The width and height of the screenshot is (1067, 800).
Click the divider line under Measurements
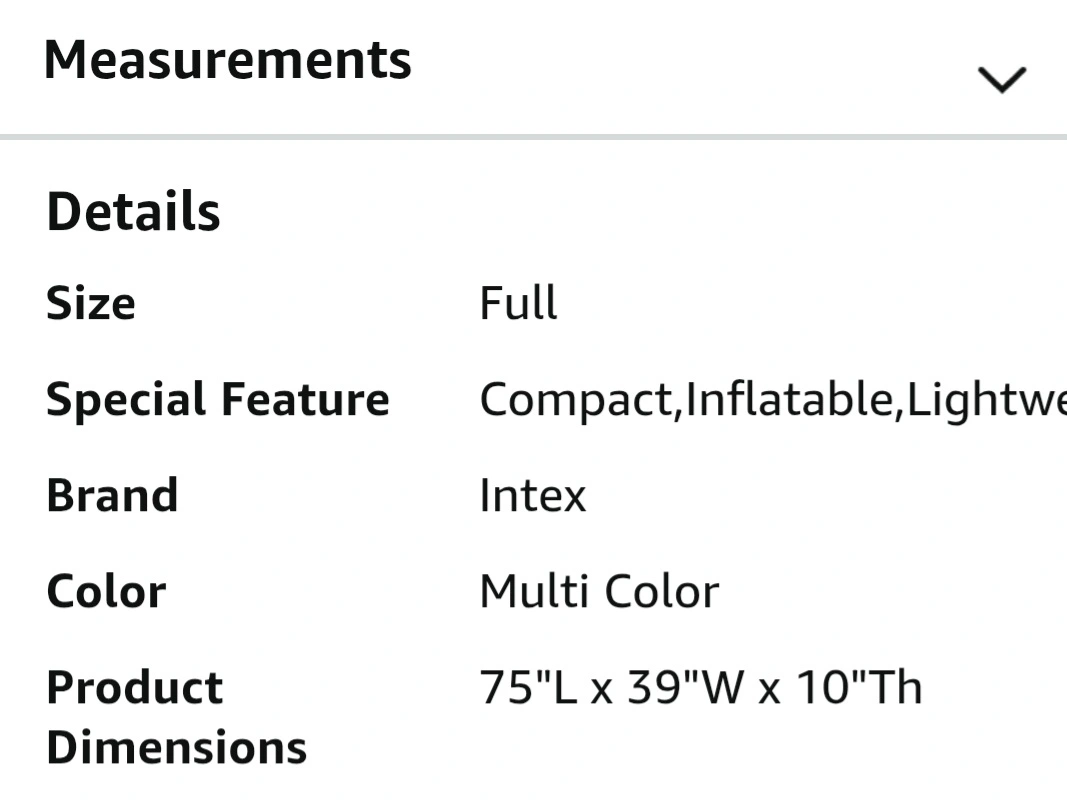click(534, 137)
